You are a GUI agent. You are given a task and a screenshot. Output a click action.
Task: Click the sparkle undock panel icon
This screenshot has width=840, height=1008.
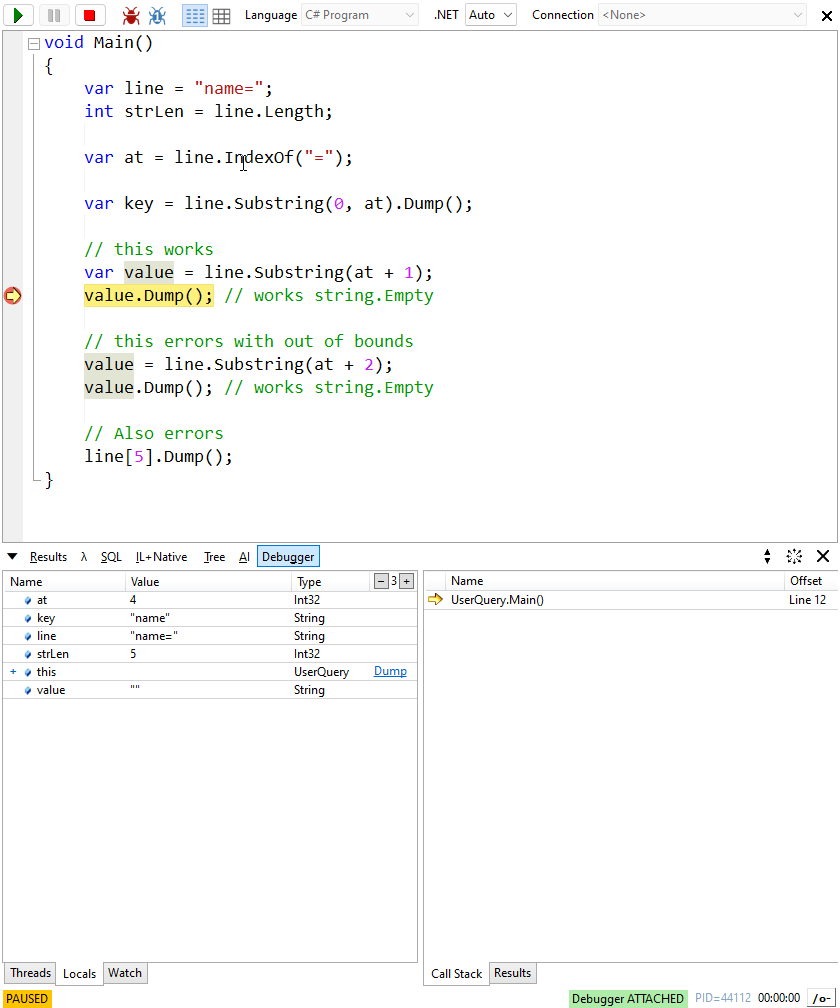pos(794,556)
